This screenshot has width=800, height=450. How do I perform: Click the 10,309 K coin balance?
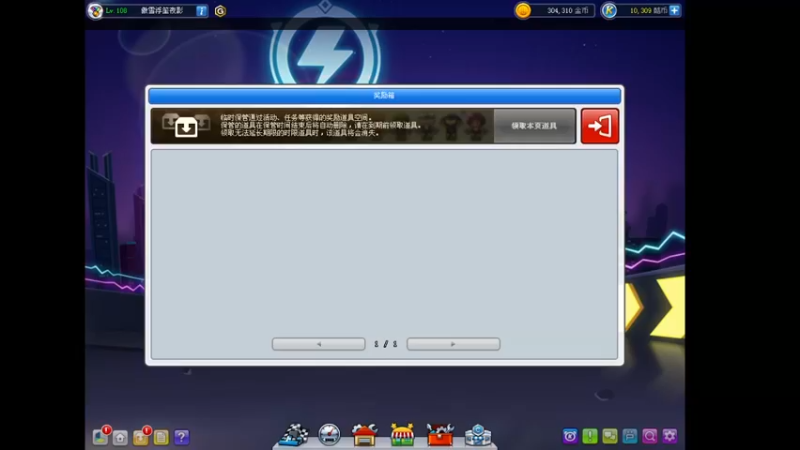click(x=648, y=10)
